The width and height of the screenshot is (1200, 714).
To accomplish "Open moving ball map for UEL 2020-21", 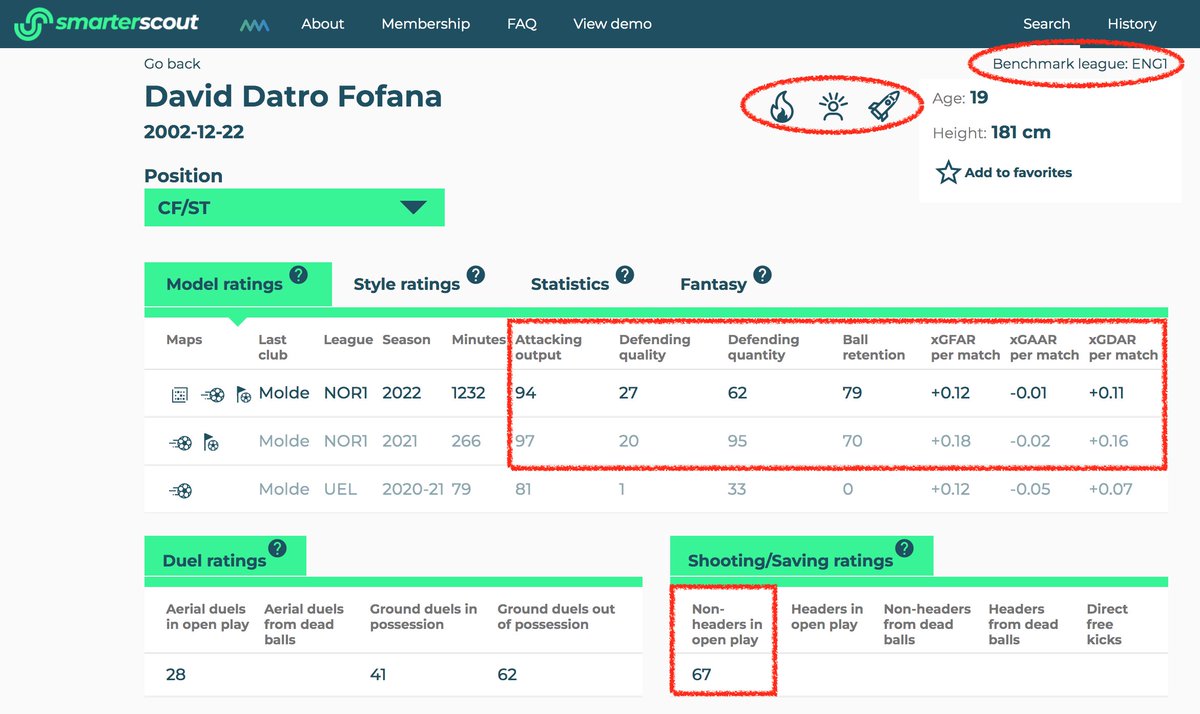I will [181, 490].
